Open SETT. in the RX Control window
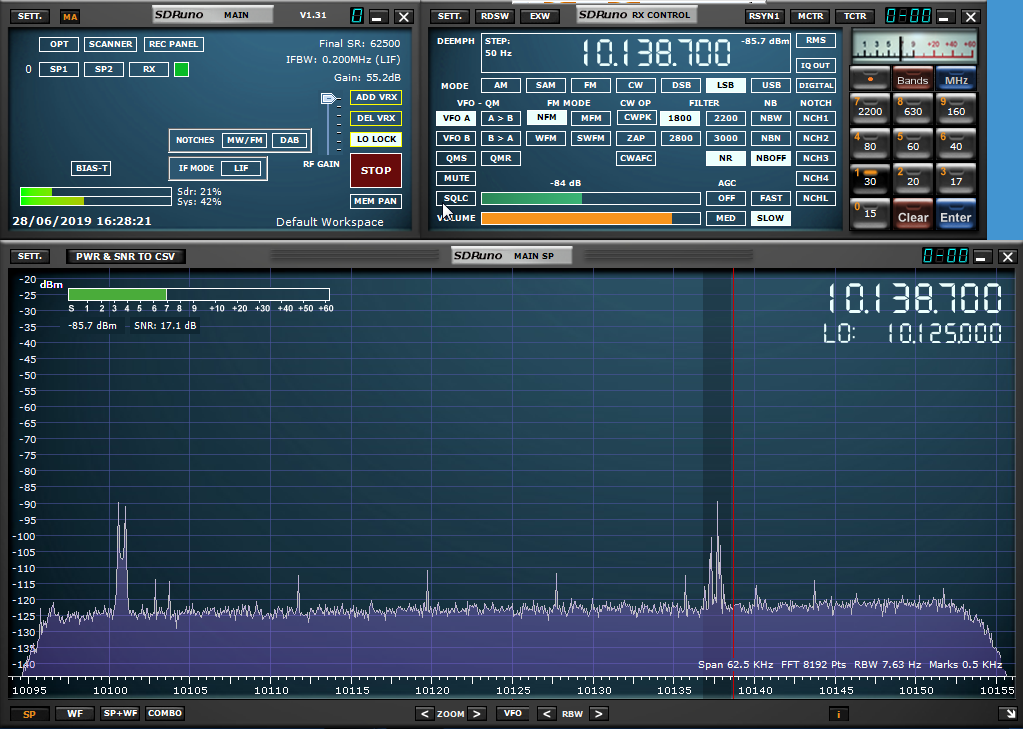Viewport: 1023px width, 729px height. click(450, 16)
